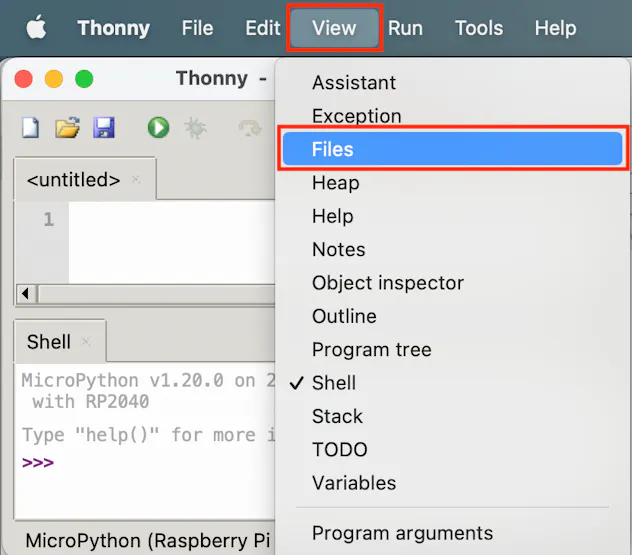Toggle the checked Shell view option
Image resolution: width=632 pixels, height=555 pixels.
(334, 383)
